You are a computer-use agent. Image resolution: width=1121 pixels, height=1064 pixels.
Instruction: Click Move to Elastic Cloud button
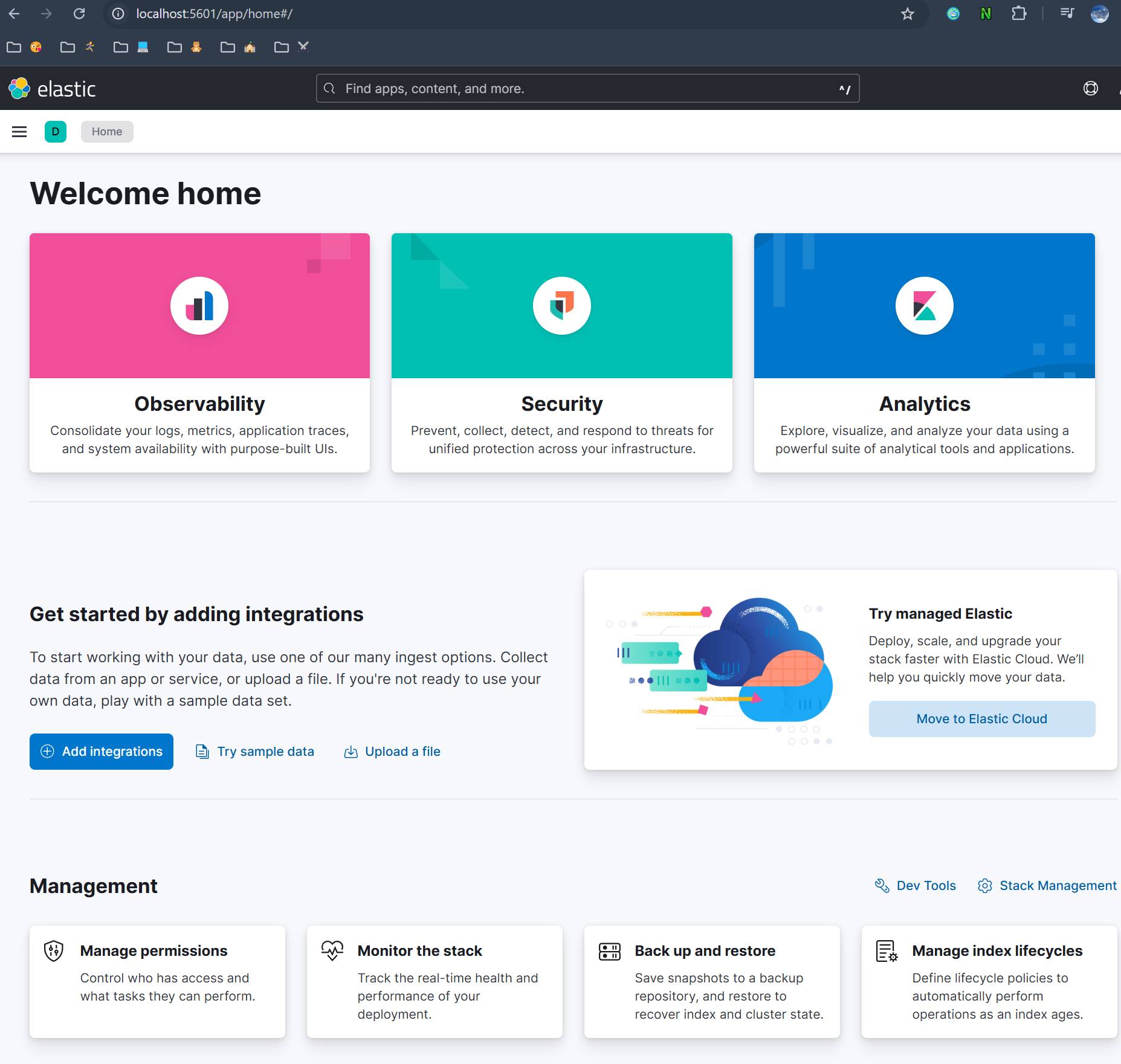(x=981, y=719)
